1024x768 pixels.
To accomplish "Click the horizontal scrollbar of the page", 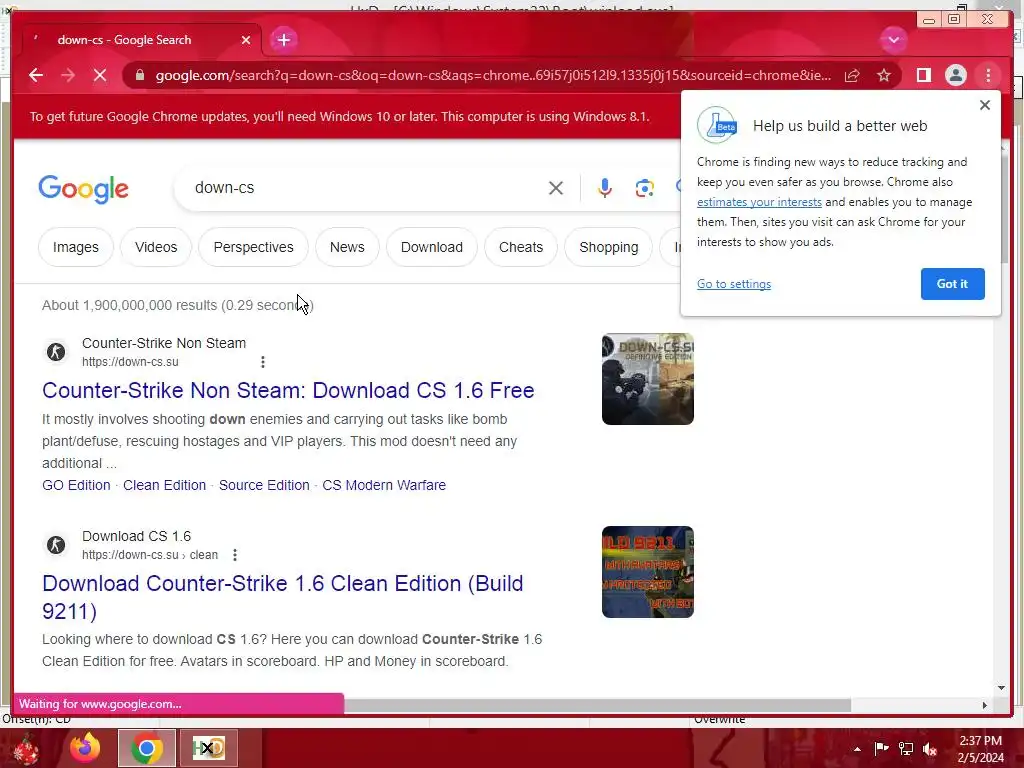I will point(598,705).
